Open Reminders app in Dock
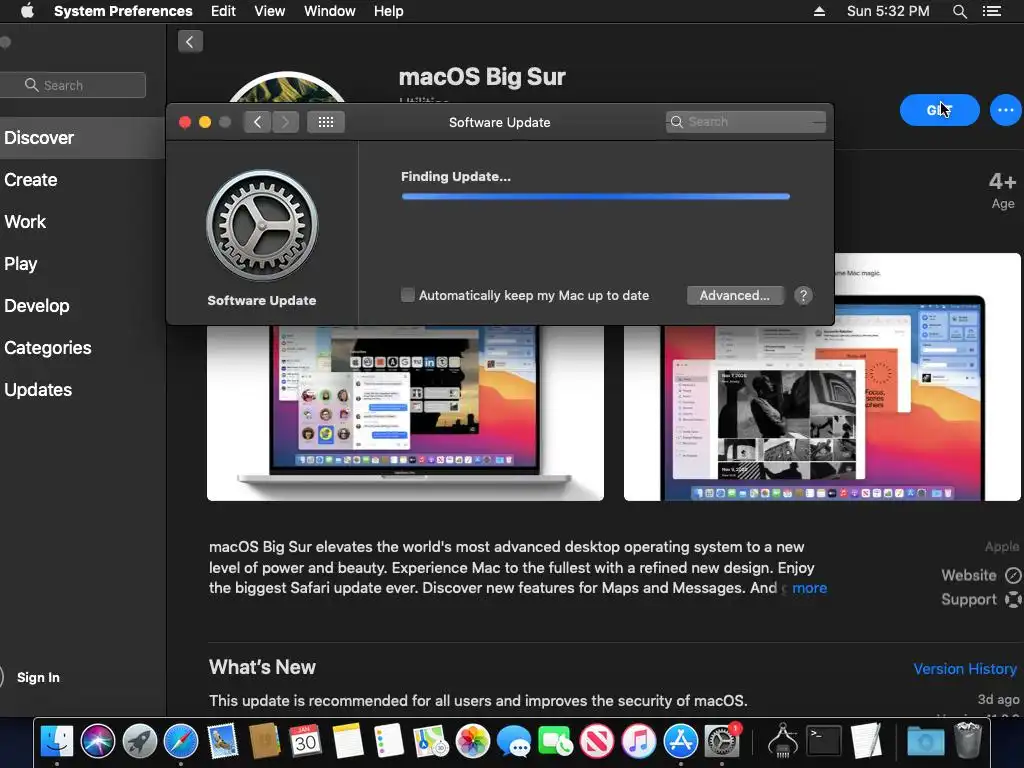 click(389, 741)
